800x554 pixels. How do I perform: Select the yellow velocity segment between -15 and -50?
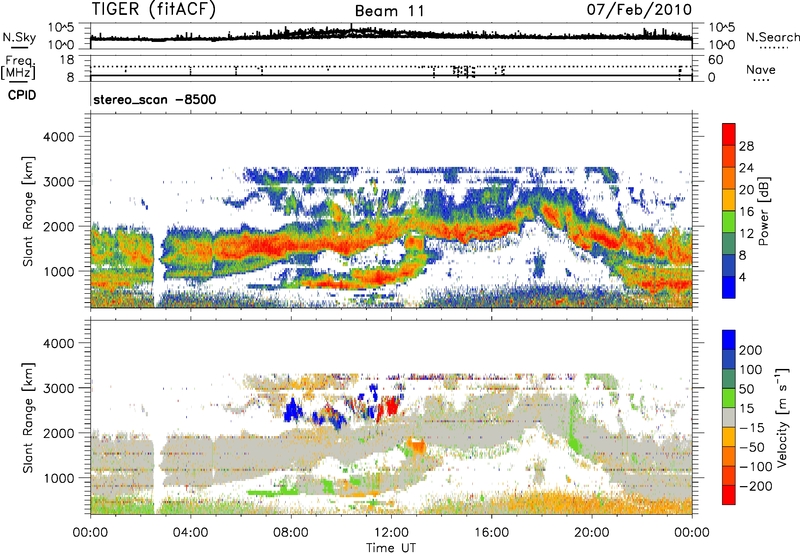pyautogui.click(x=729, y=437)
